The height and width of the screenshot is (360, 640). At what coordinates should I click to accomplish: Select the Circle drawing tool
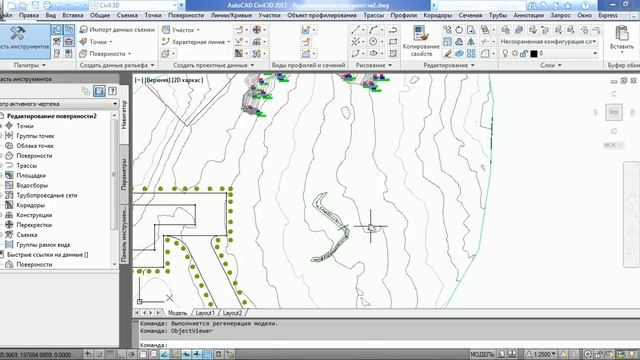coord(373,42)
